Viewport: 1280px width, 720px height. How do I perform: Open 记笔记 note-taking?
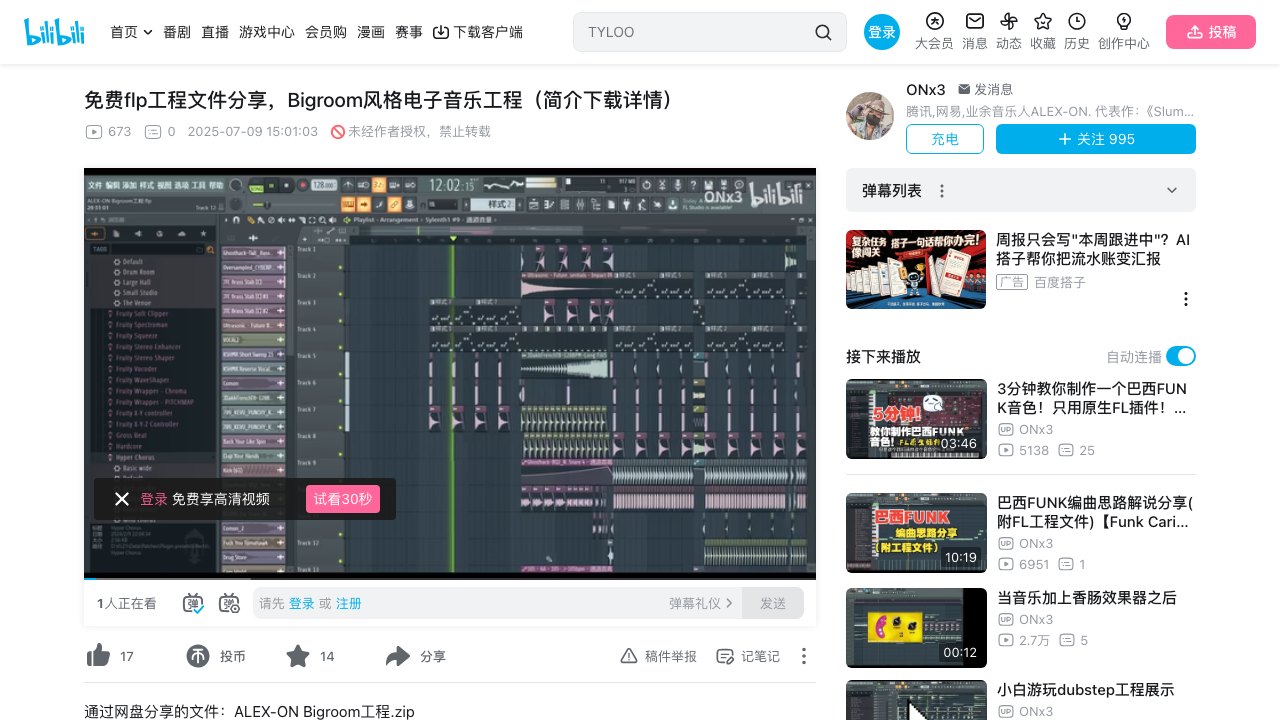pos(748,656)
